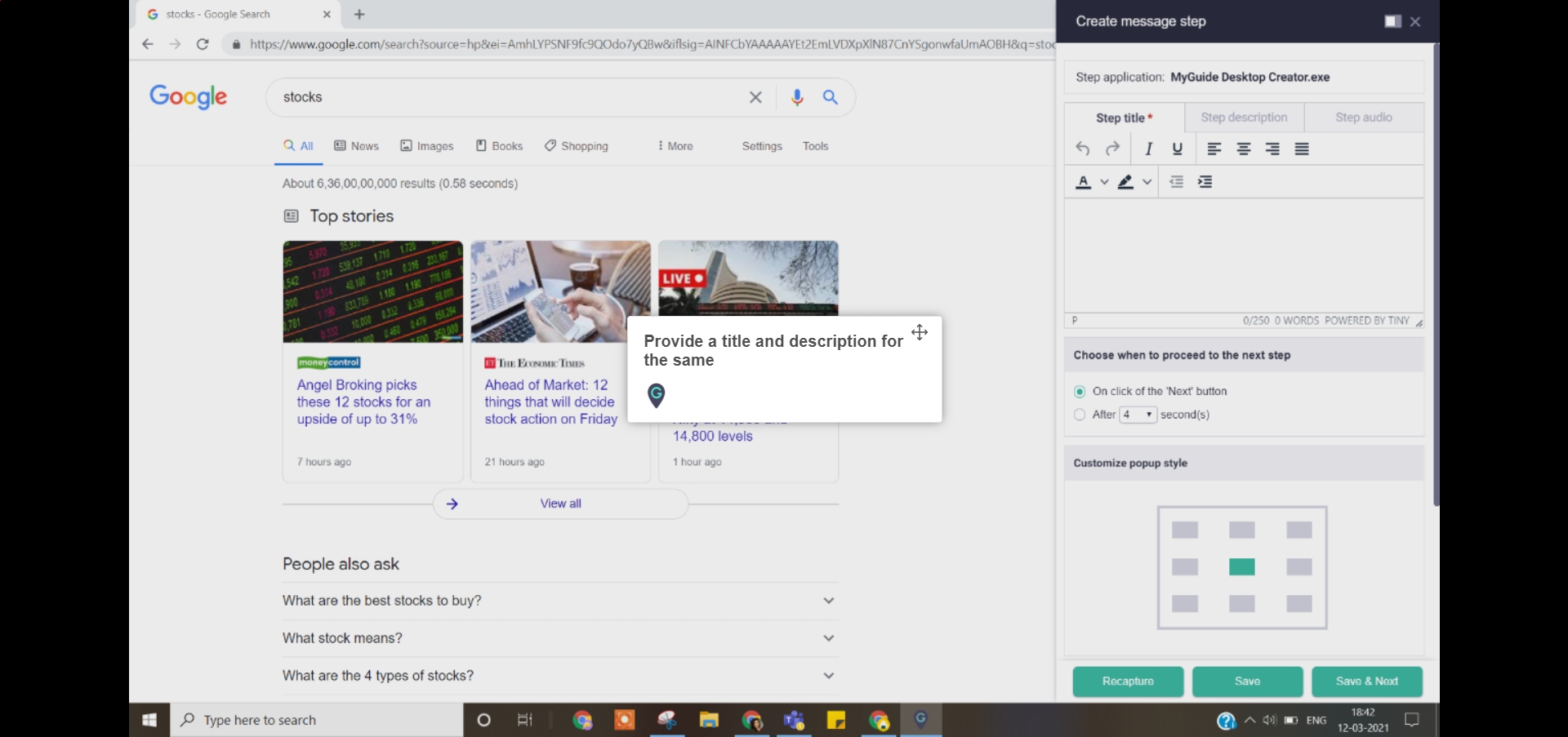Select bottom-right popup position in grid
This screenshot has height=737, width=1568.
coord(1298,603)
